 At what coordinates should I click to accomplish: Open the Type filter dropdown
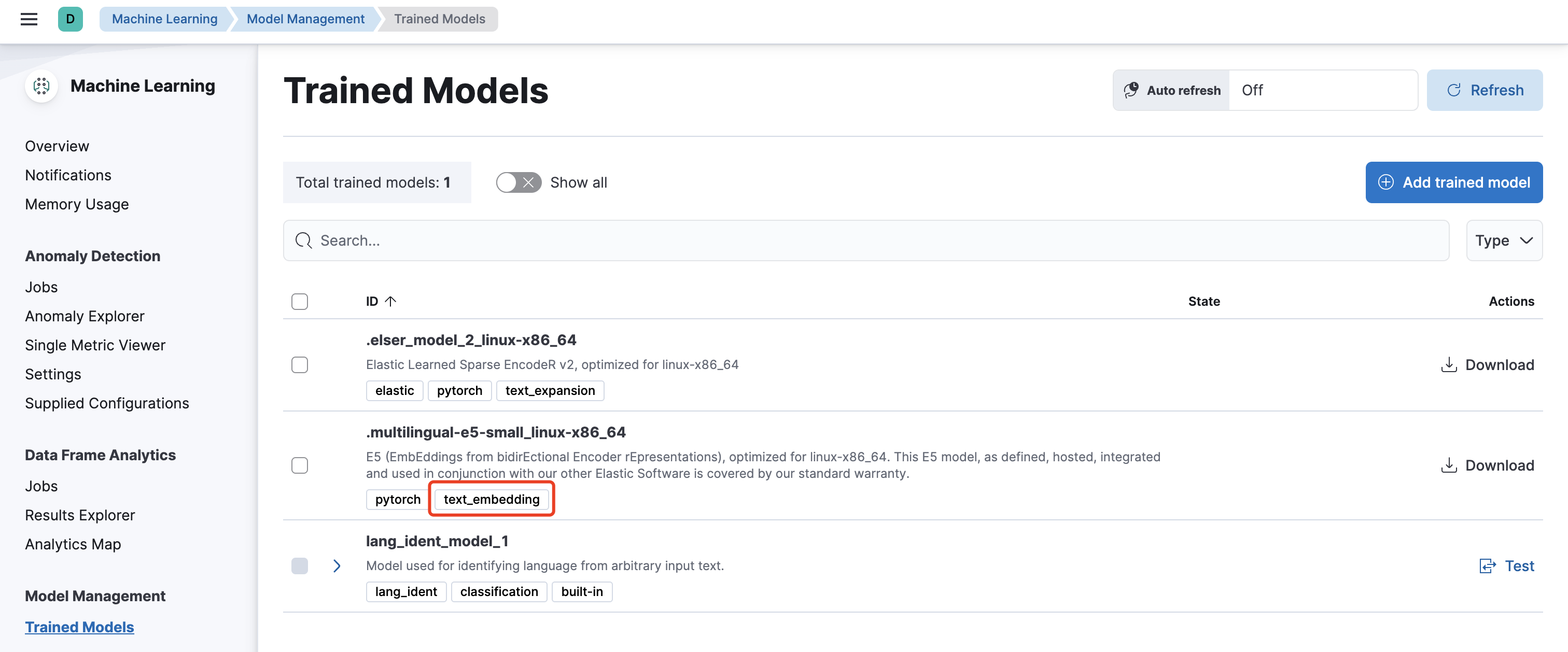click(1504, 241)
